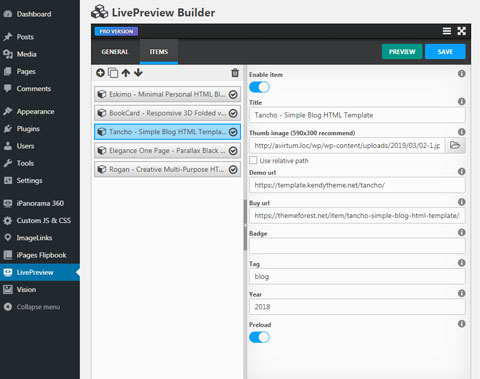The width and height of the screenshot is (480, 379).
Task: Toggle the Preload switch
Action: [x=259, y=337]
